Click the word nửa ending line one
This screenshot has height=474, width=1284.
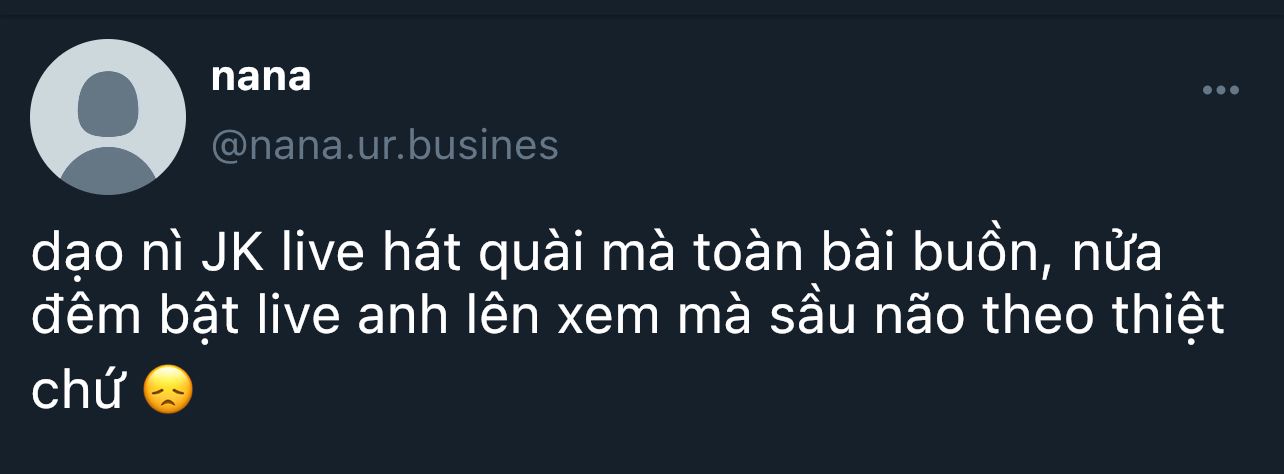click(1117, 257)
